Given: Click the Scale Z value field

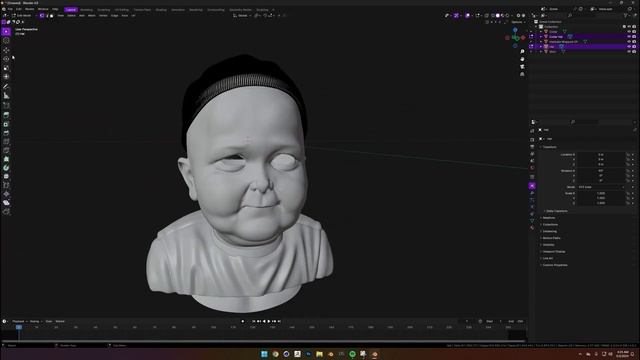Looking at the screenshot, I should click(x=601, y=203).
